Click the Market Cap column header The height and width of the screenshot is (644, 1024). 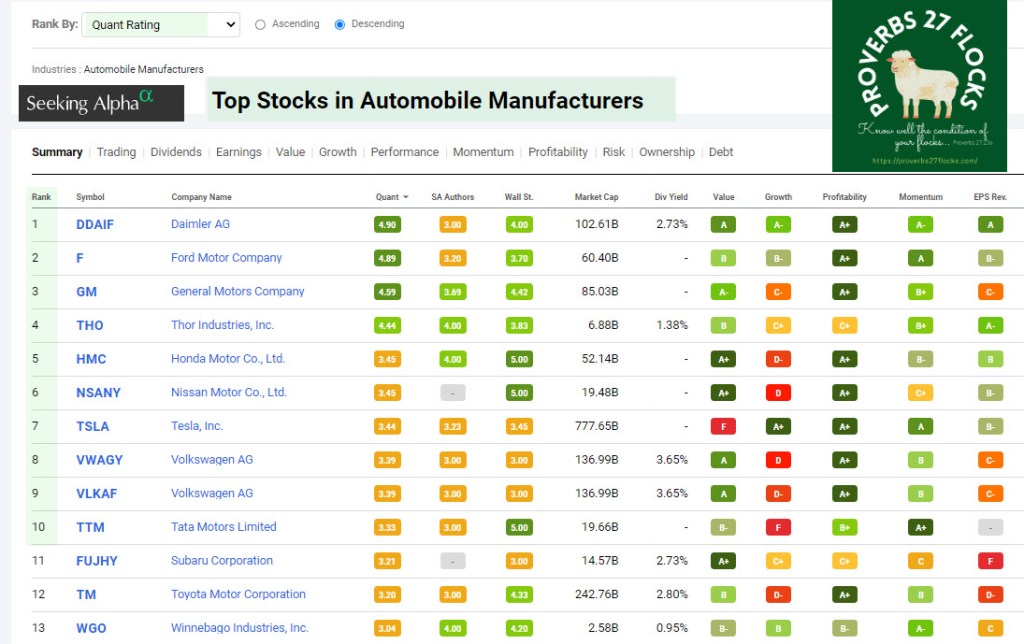(x=596, y=197)
